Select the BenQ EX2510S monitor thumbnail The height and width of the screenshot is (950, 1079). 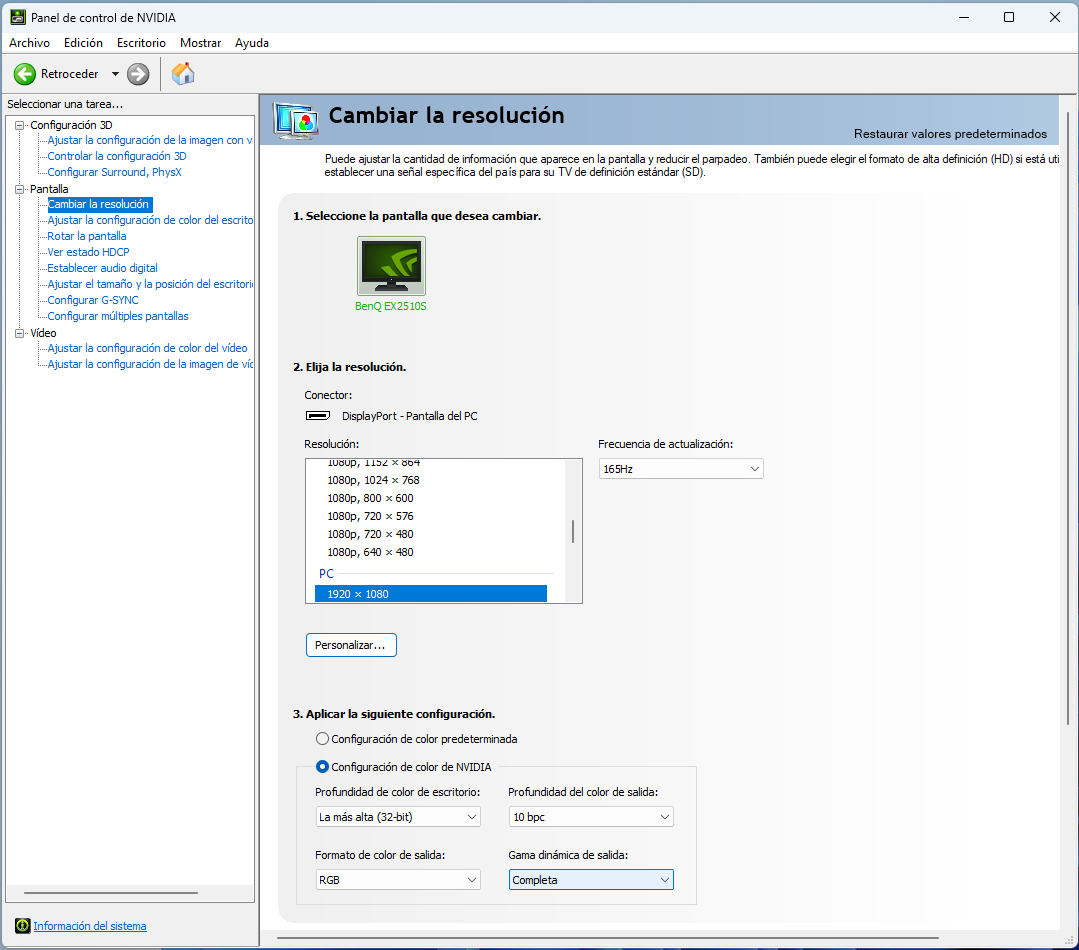pos(391,266)
